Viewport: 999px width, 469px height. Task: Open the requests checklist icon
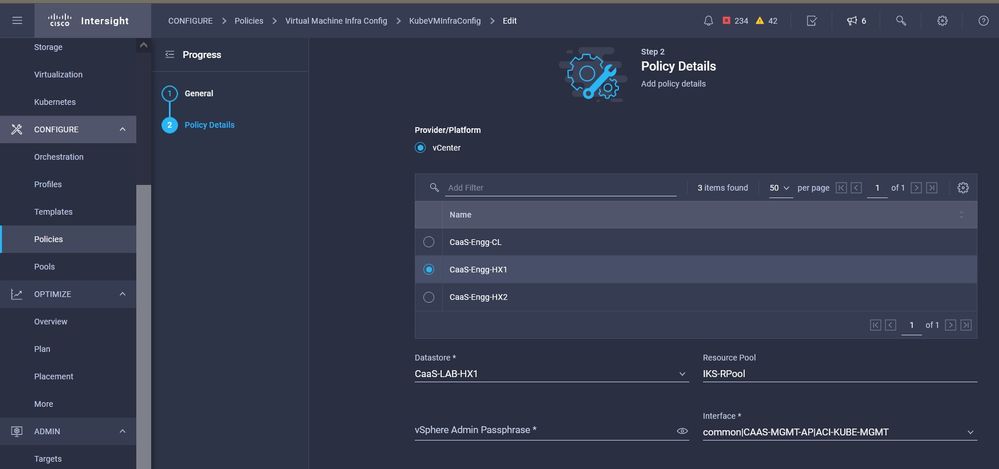pos(812,21)
